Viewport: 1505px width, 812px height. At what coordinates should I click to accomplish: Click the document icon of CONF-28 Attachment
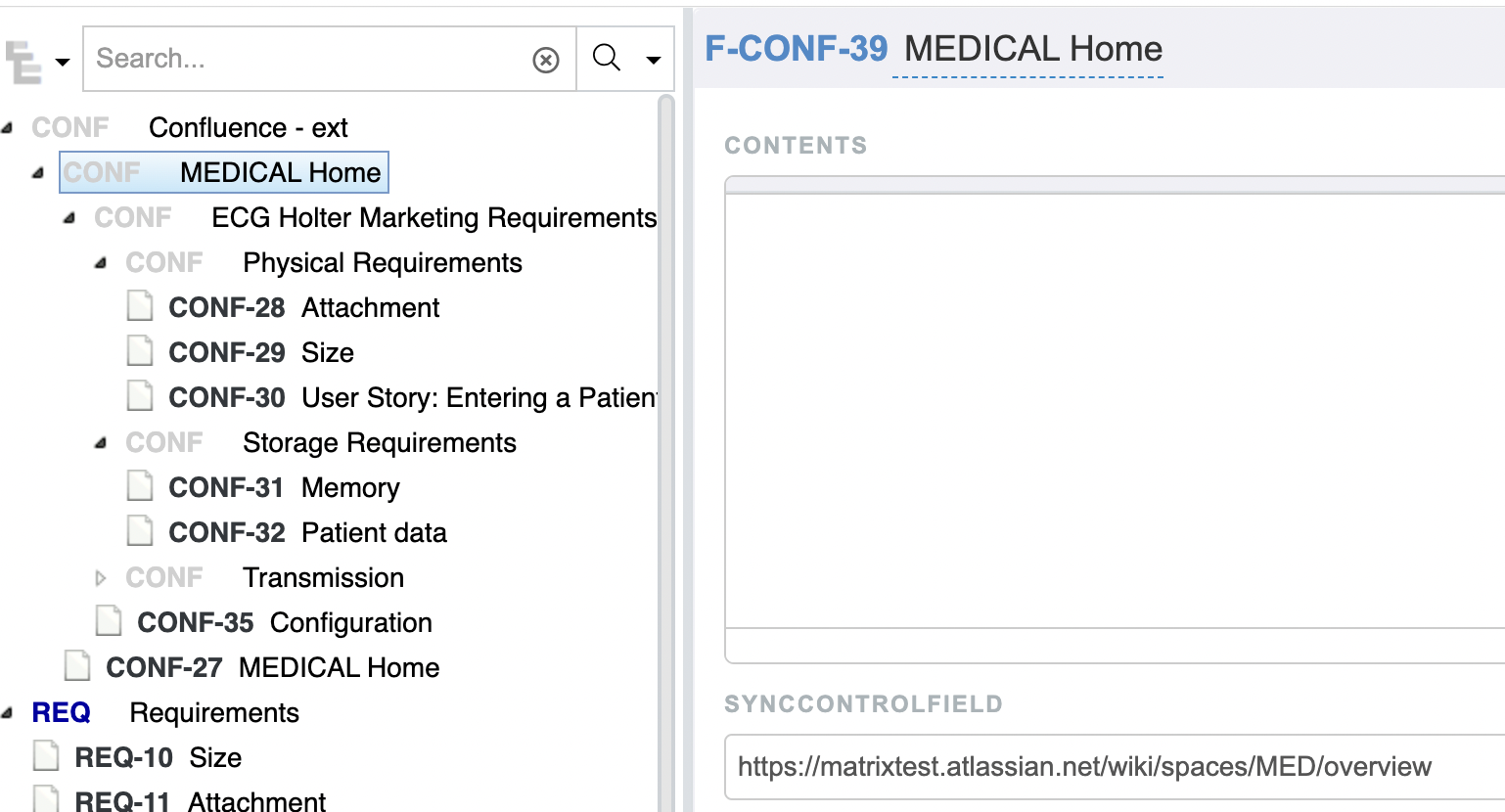click(x=140, y=306)
